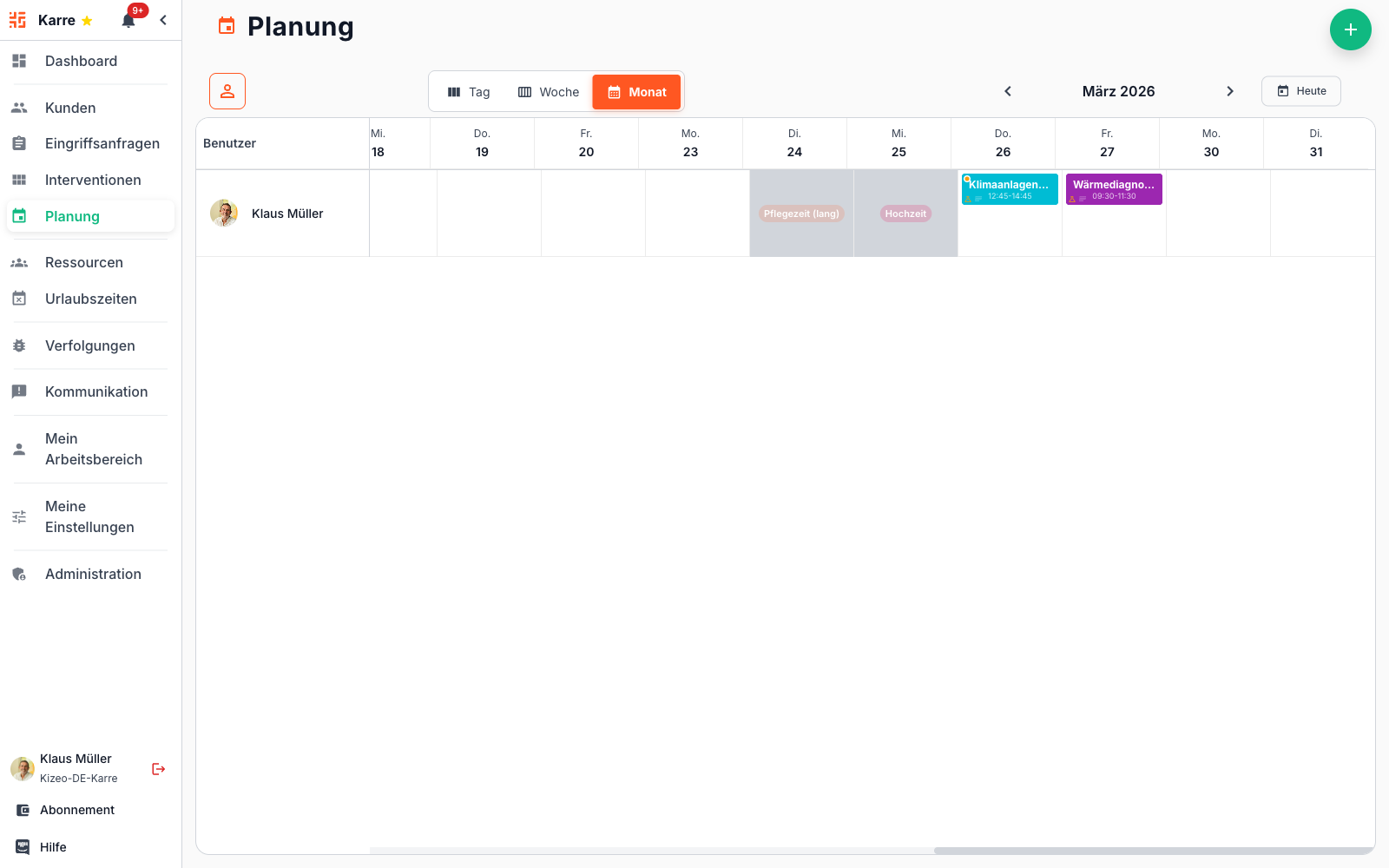Select the Verfolgungen tracking icon in sidebar
Viewport: 1389px width, 868px height.
click(x=19, y=345)
